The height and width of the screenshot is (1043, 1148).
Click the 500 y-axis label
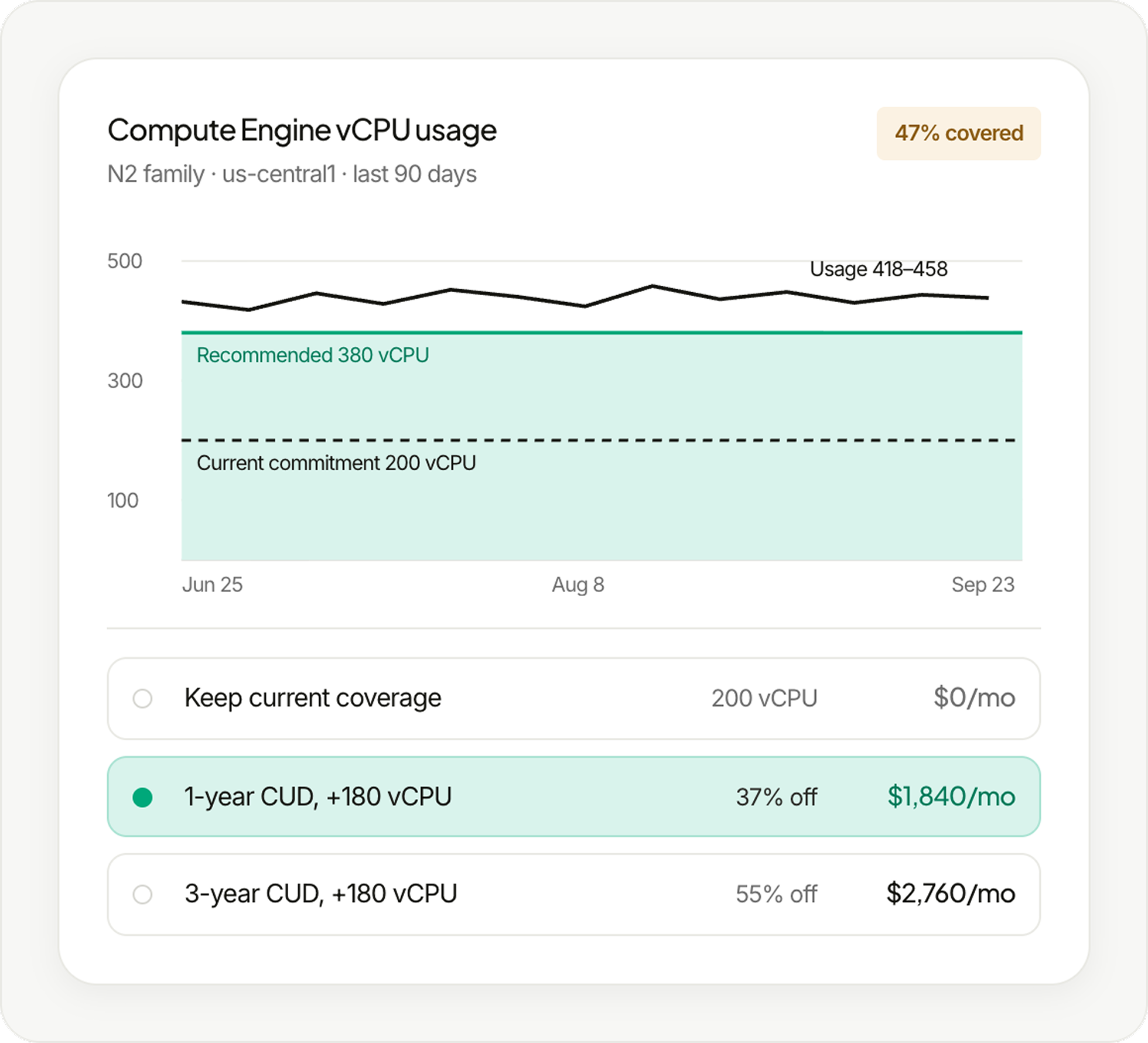pyautogui.click(x=125, y=261)
